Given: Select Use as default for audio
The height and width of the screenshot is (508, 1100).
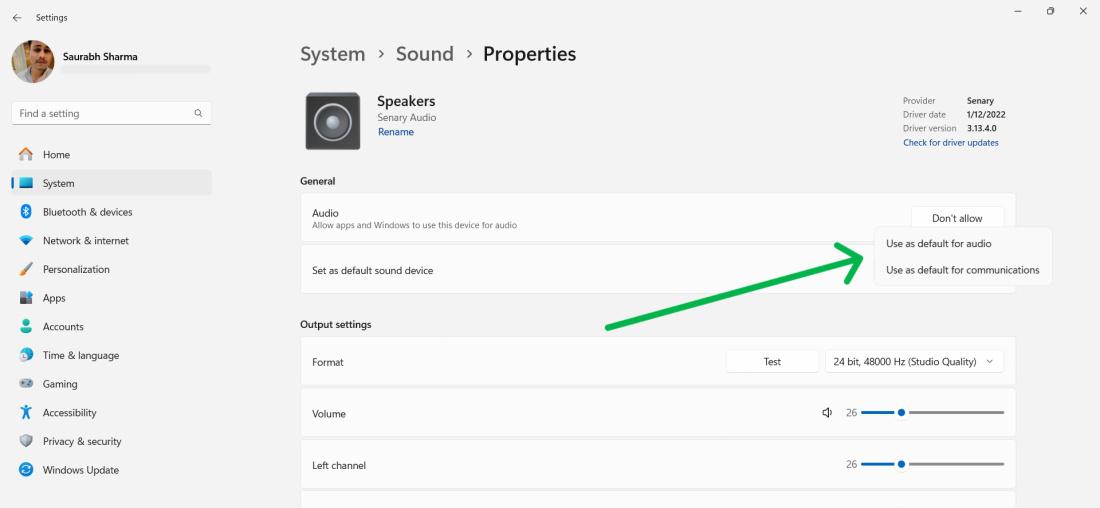Looking at the screenshot, I should pos(938,243).
